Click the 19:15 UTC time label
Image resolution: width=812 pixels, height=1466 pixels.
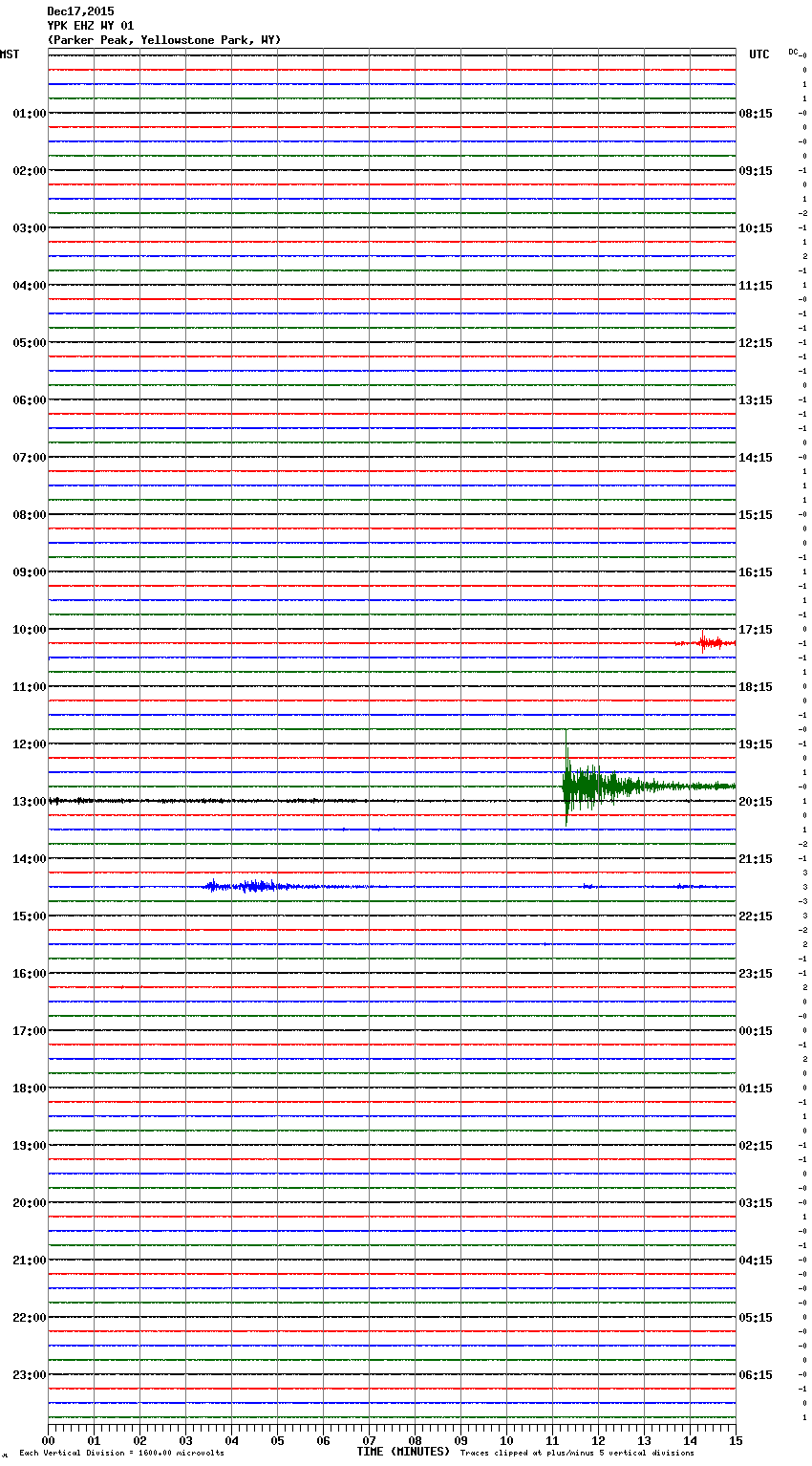[x=756, y=744]
